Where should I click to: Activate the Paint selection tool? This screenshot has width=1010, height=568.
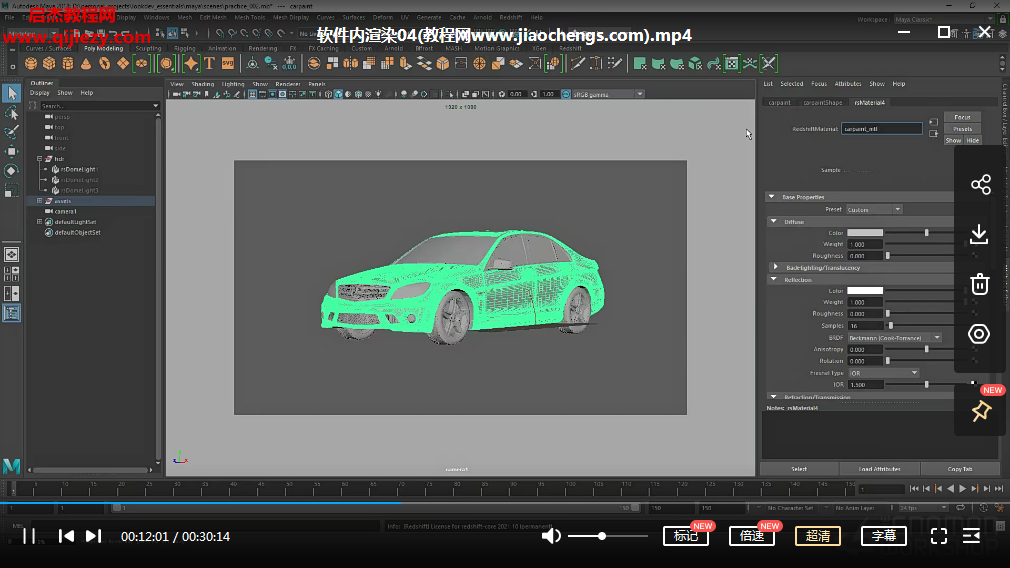pyautogui.click(x=12, y=132)
